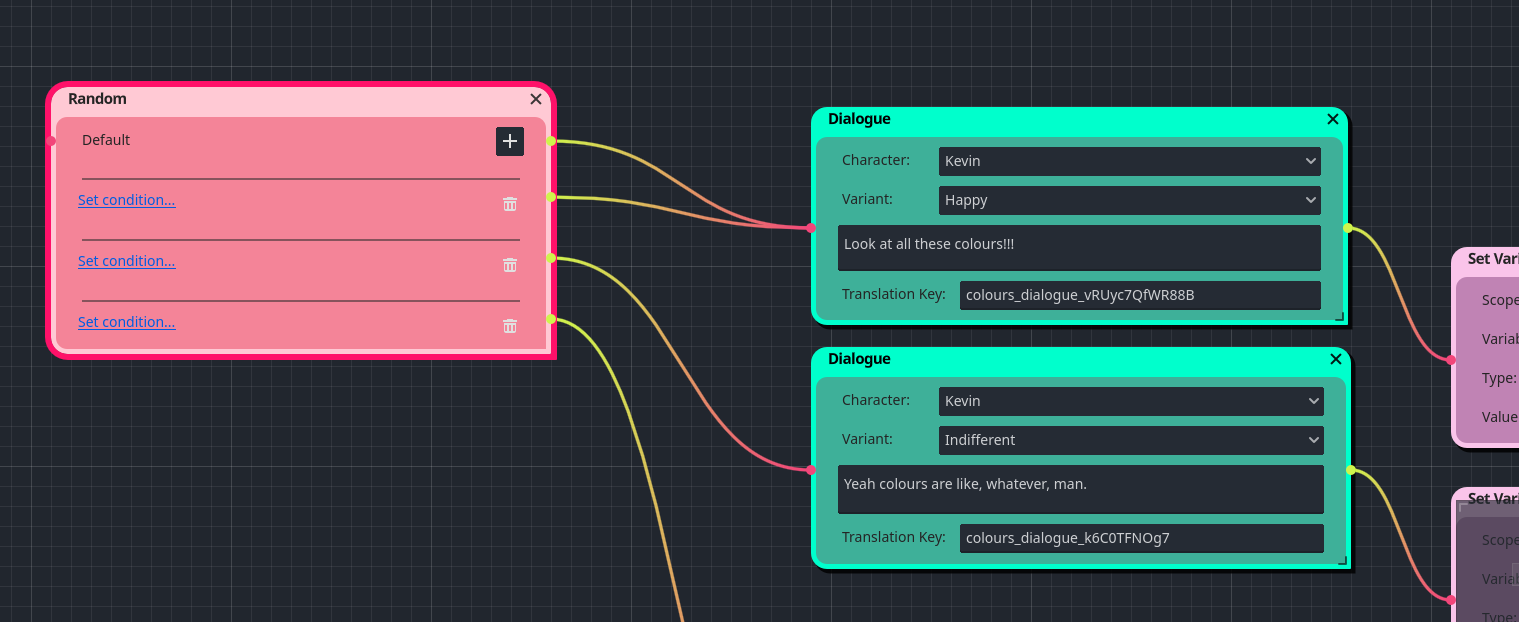Close the Random node

(536, 99)
